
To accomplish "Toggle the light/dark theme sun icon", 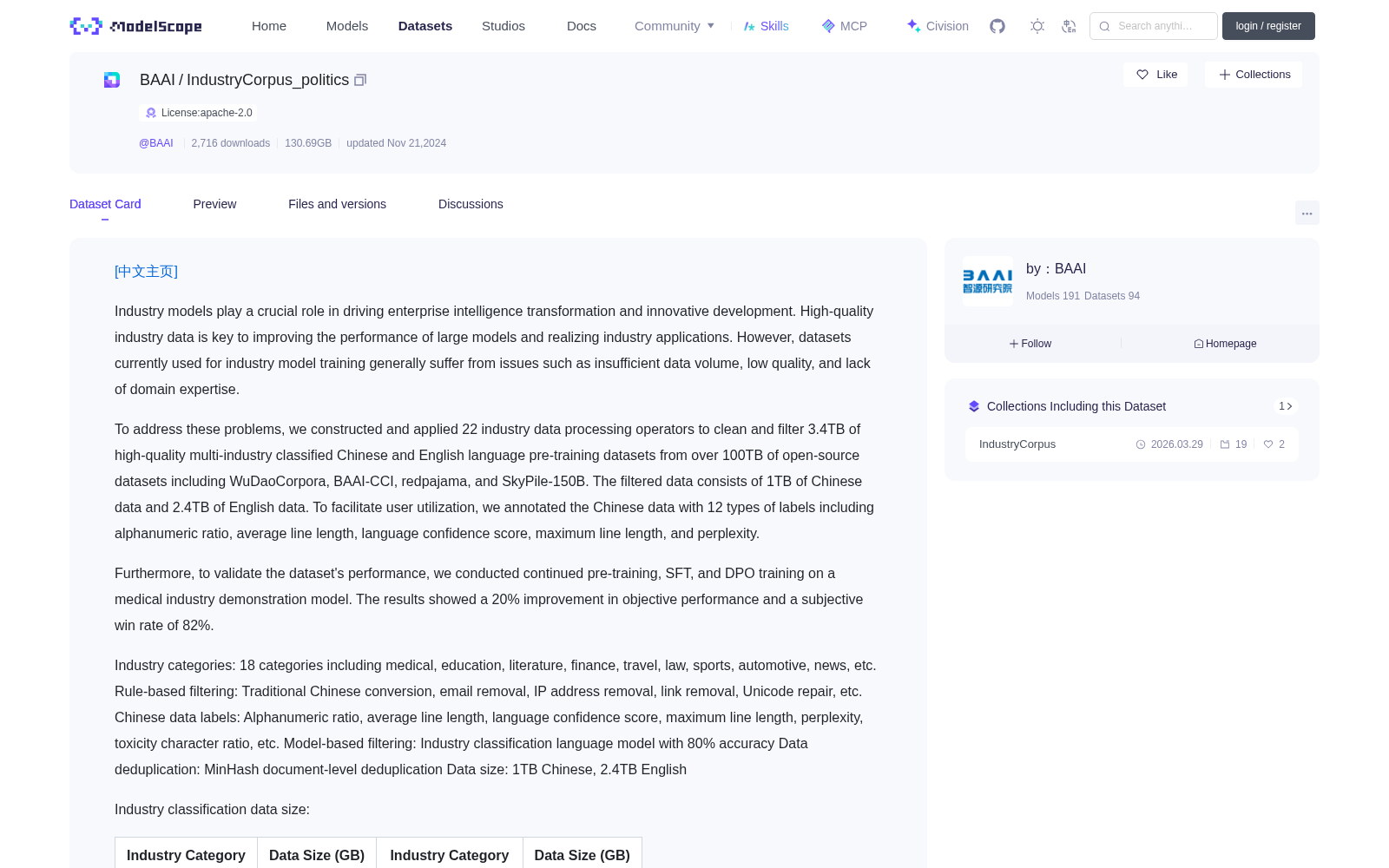I will click(1037, 26).
